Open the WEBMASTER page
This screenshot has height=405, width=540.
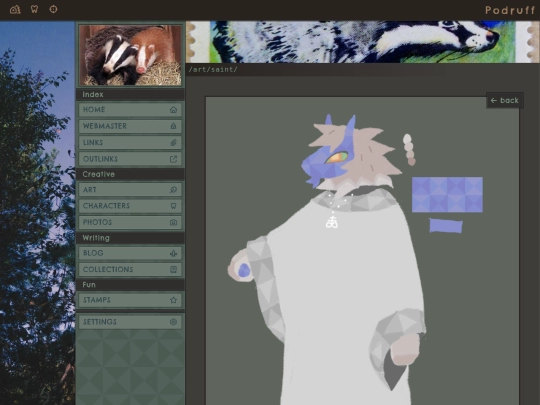point(130,126)
